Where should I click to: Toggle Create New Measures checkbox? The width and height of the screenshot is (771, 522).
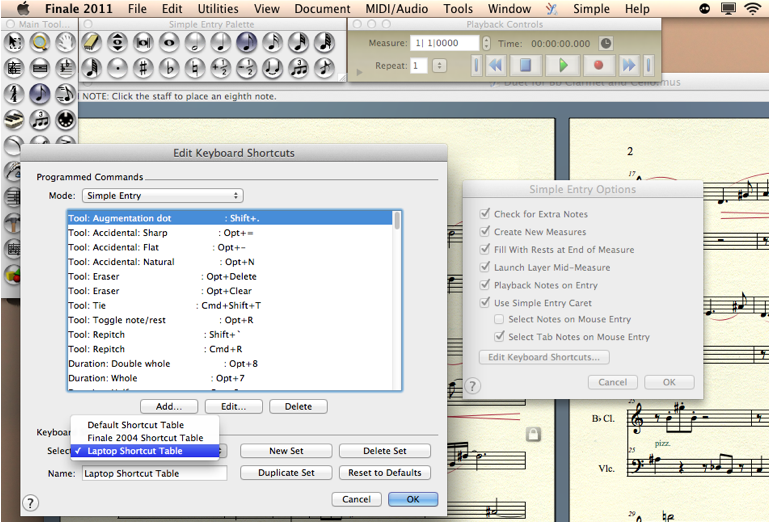point(485,232)
